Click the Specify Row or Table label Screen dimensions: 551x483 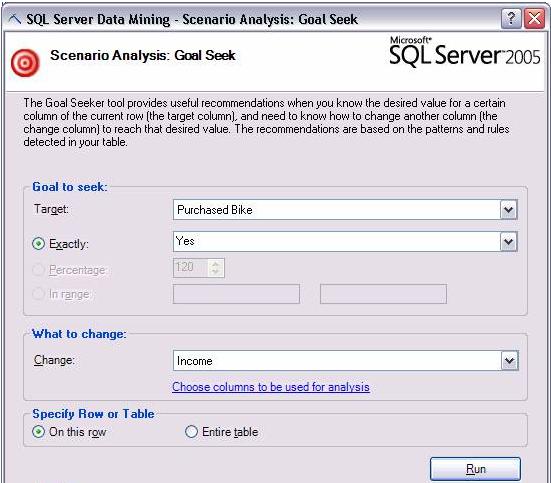click(93, 414)
